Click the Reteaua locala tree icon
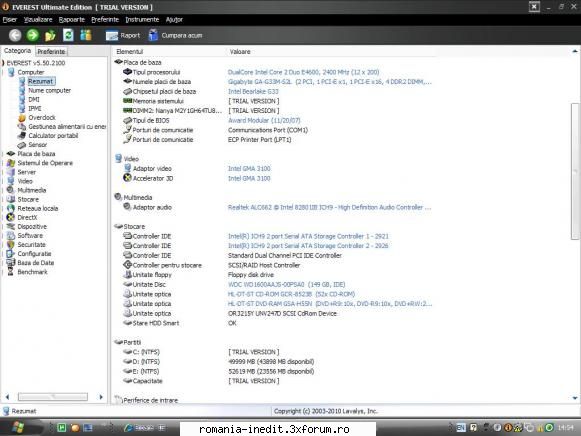Screen dimensions: 581x436 11,208
